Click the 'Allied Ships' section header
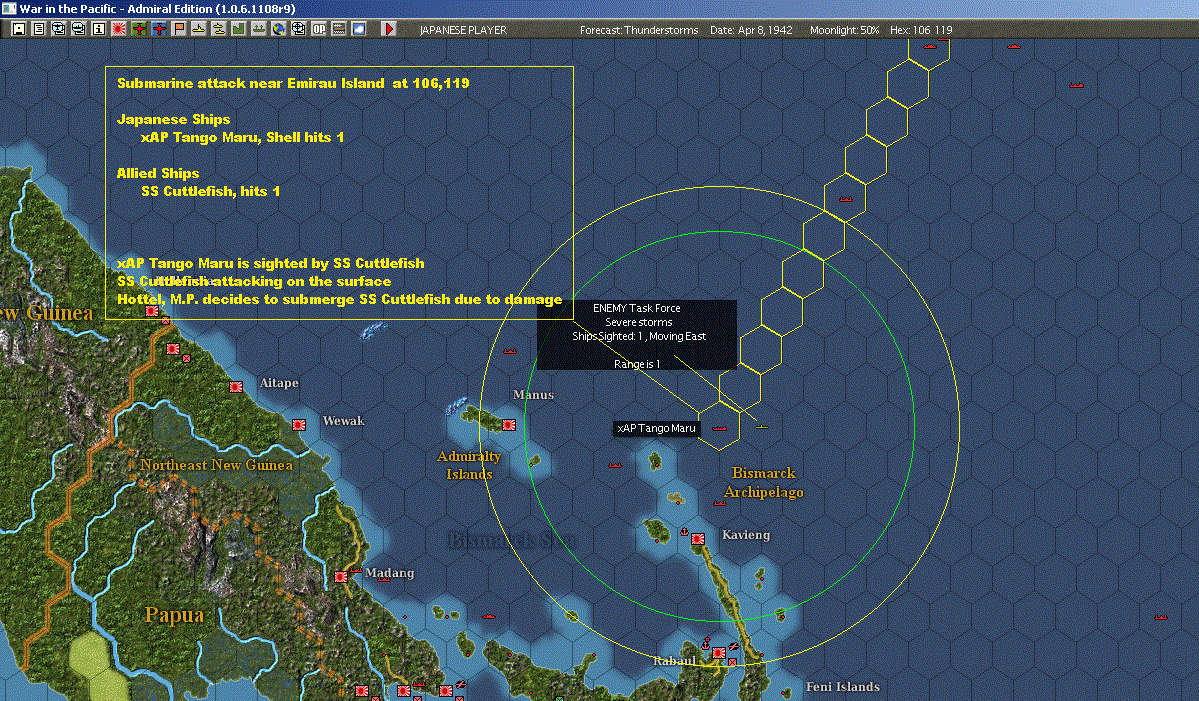Viewport: 1199px width, 701px height. [x=158, y=173]
